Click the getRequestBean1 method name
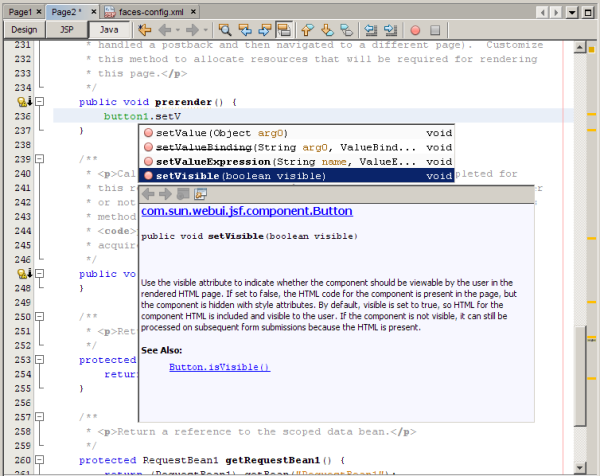 point(272,460)
